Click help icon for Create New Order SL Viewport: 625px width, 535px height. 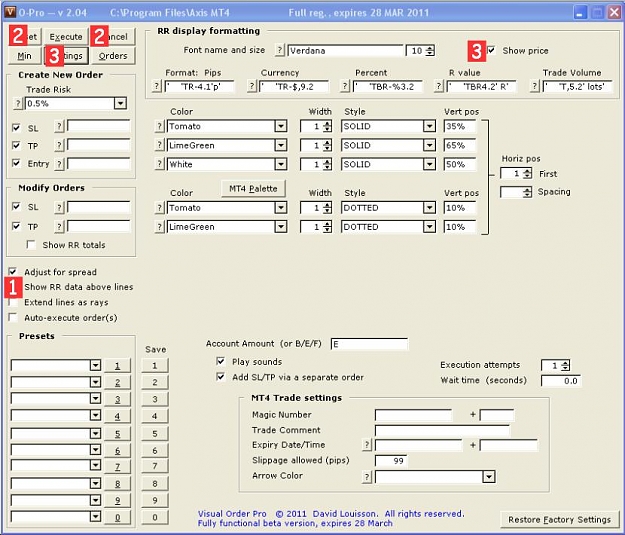(59, 127)
